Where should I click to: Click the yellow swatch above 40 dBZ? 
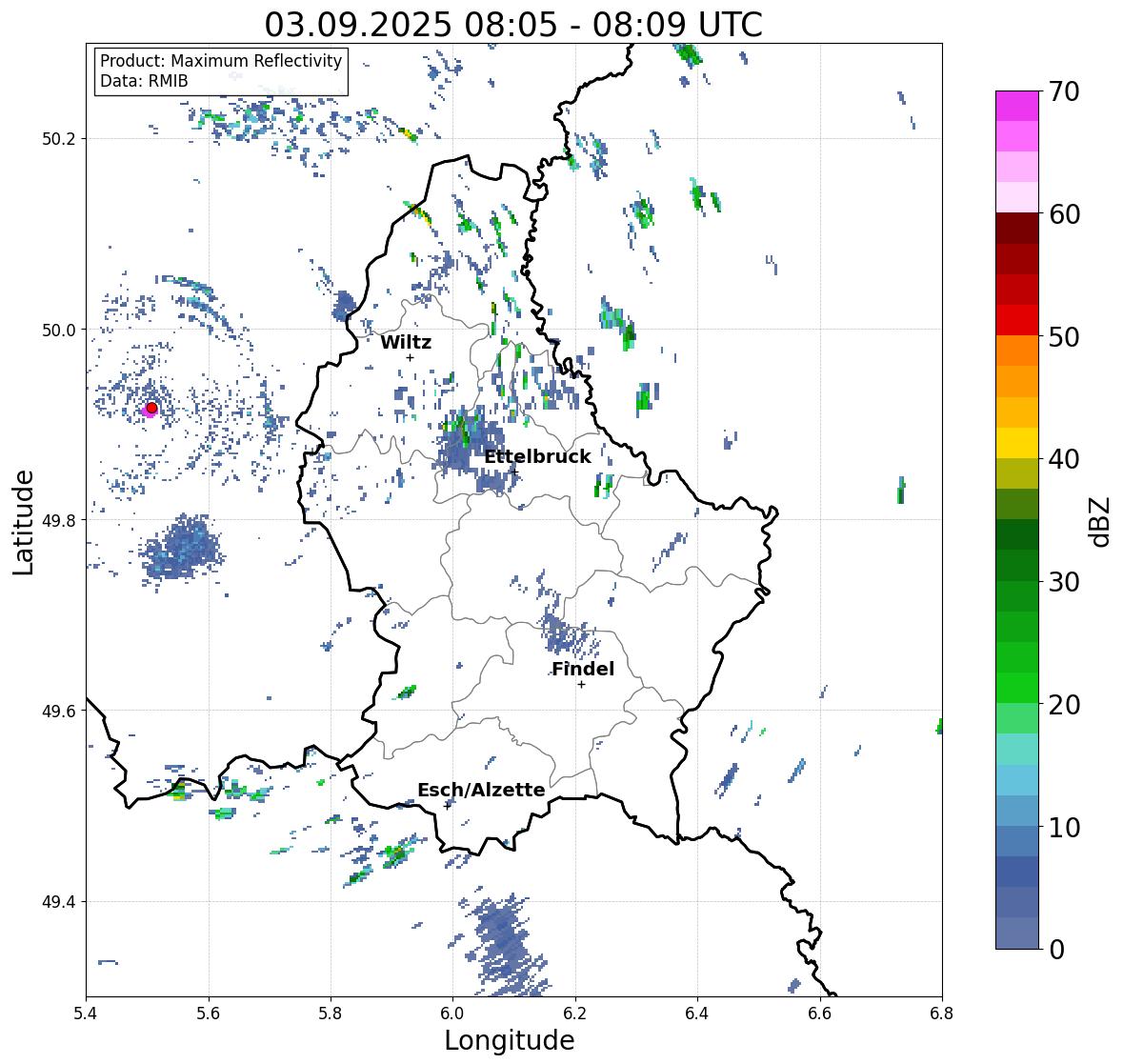[1017, 443]
